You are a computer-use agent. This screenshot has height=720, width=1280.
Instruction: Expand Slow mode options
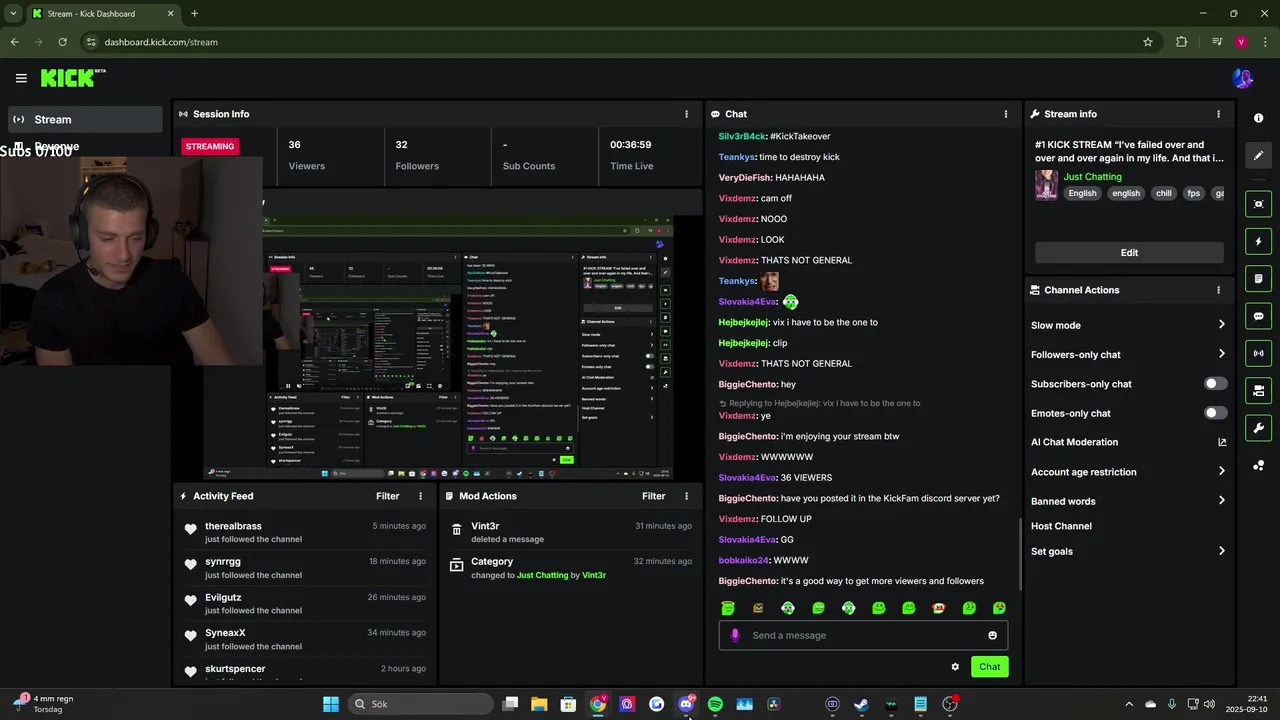point(1221,325)
